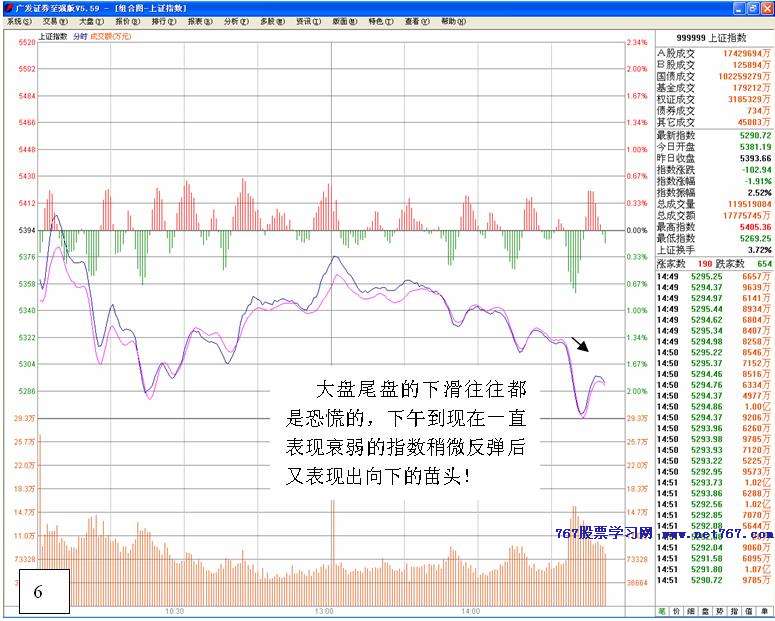Select the 基金成交 row
775x621 pixels.
[x=714, y=88]
